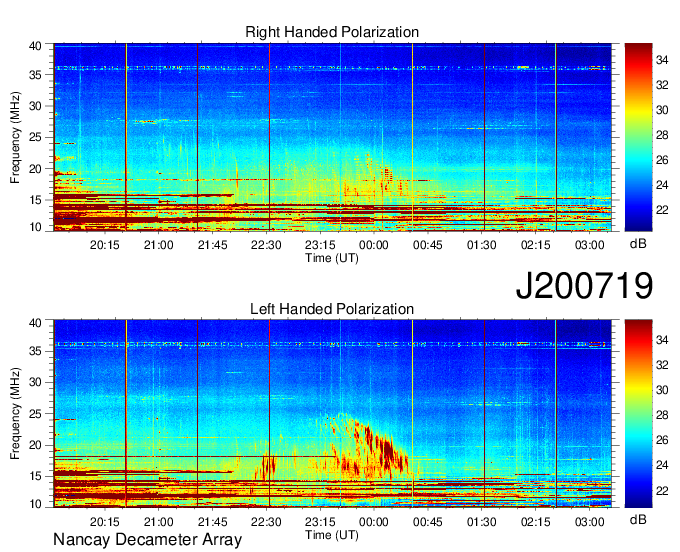Click the 25 MHz tick on lower frequency axis

click(x=36, y=414)
